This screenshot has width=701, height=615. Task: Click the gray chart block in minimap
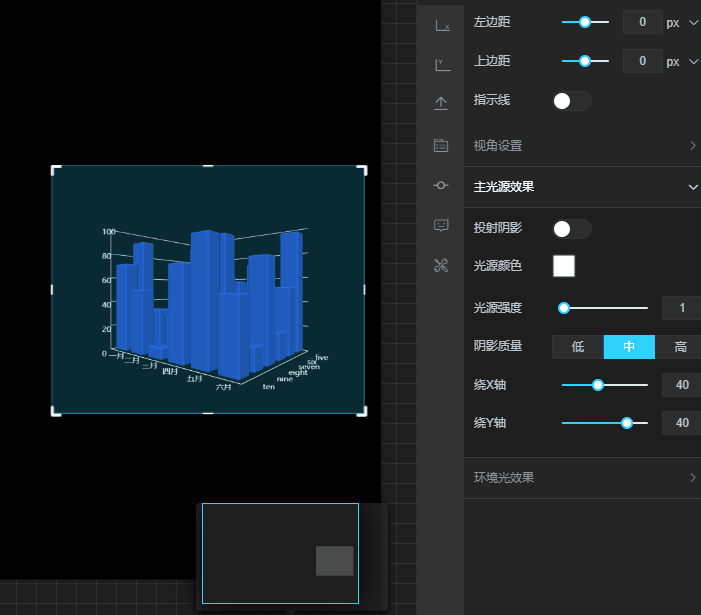334,560
